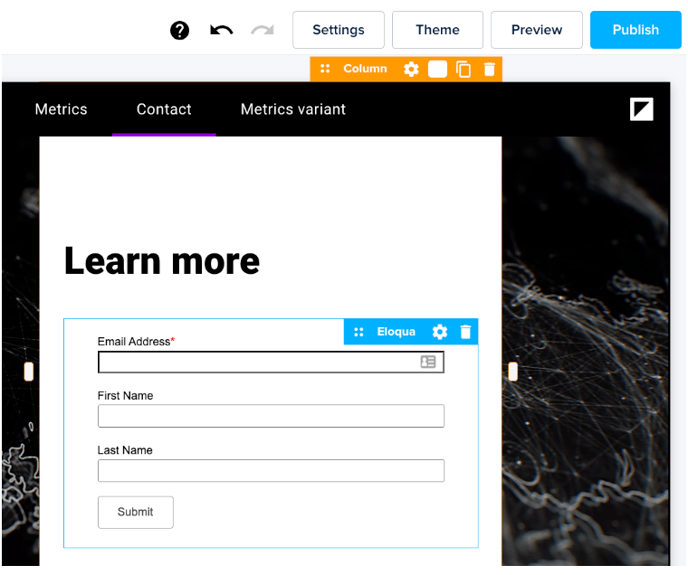Click the redo arrow icon
The width and height of the screenshot is (688, 575).
(262, 30)
